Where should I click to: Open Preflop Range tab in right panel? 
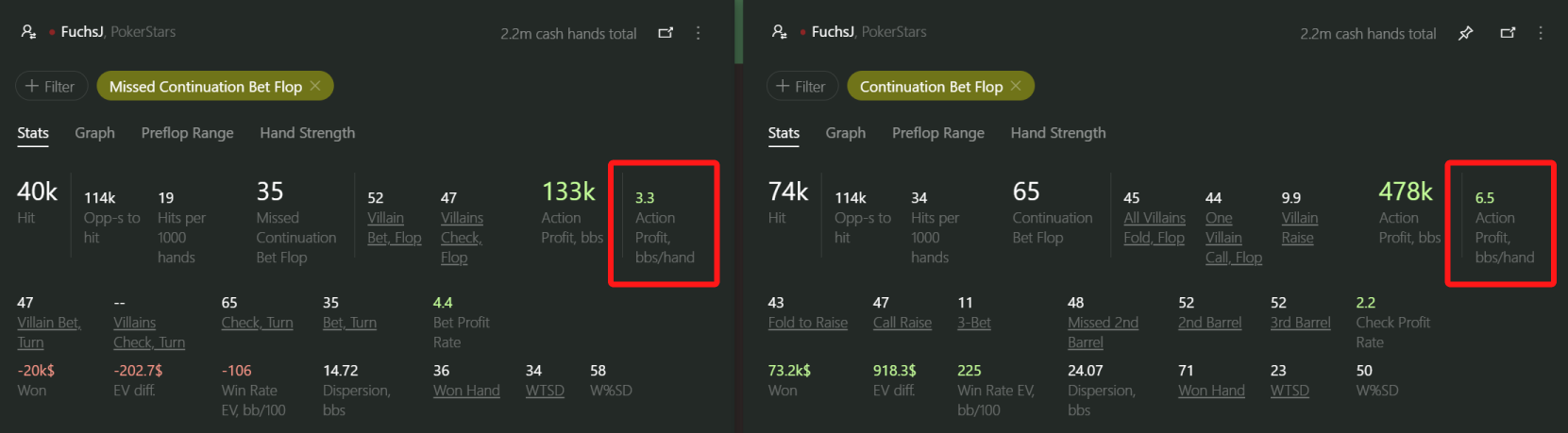pos(937,133)
